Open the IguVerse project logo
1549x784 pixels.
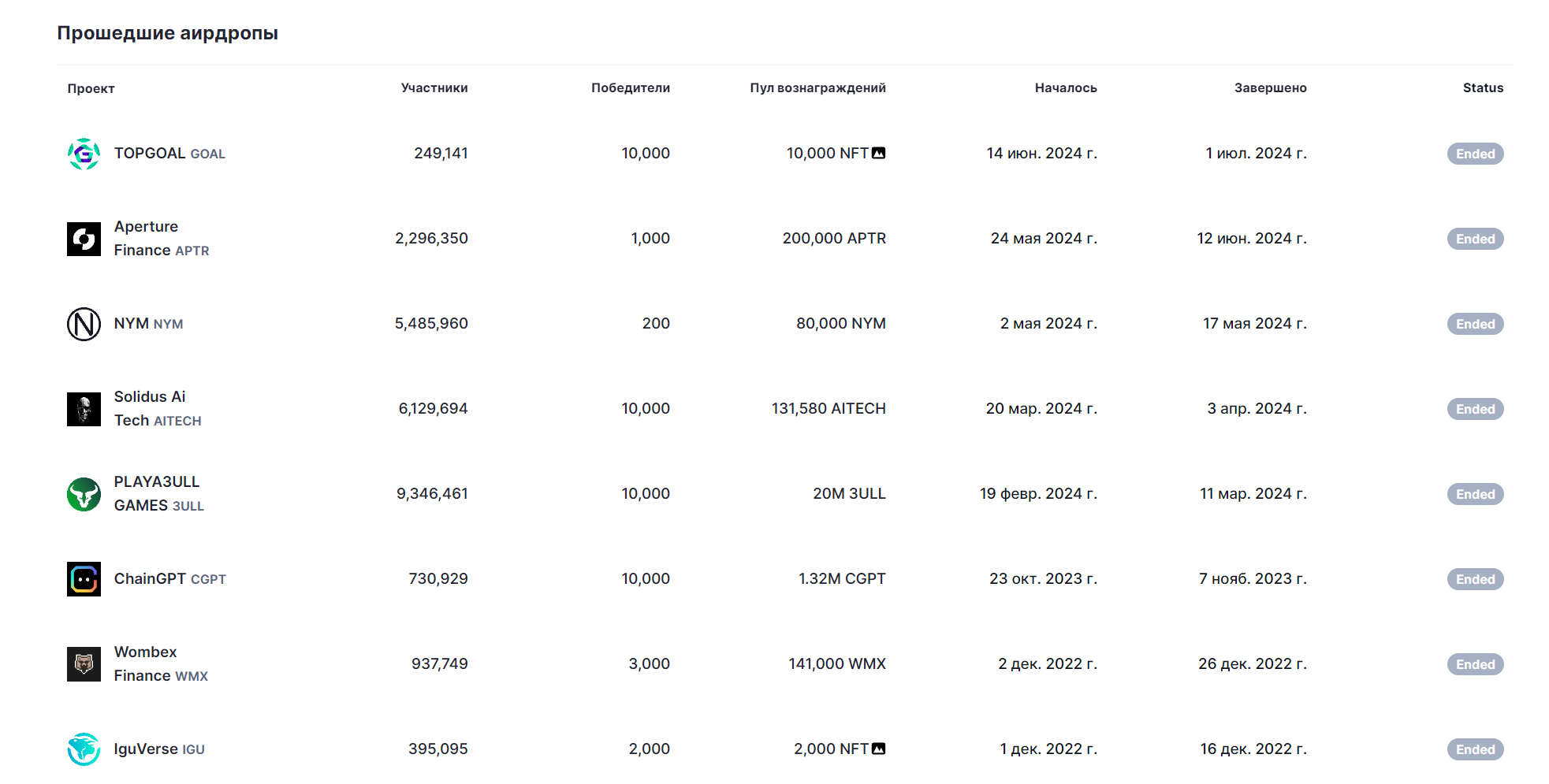84,749
